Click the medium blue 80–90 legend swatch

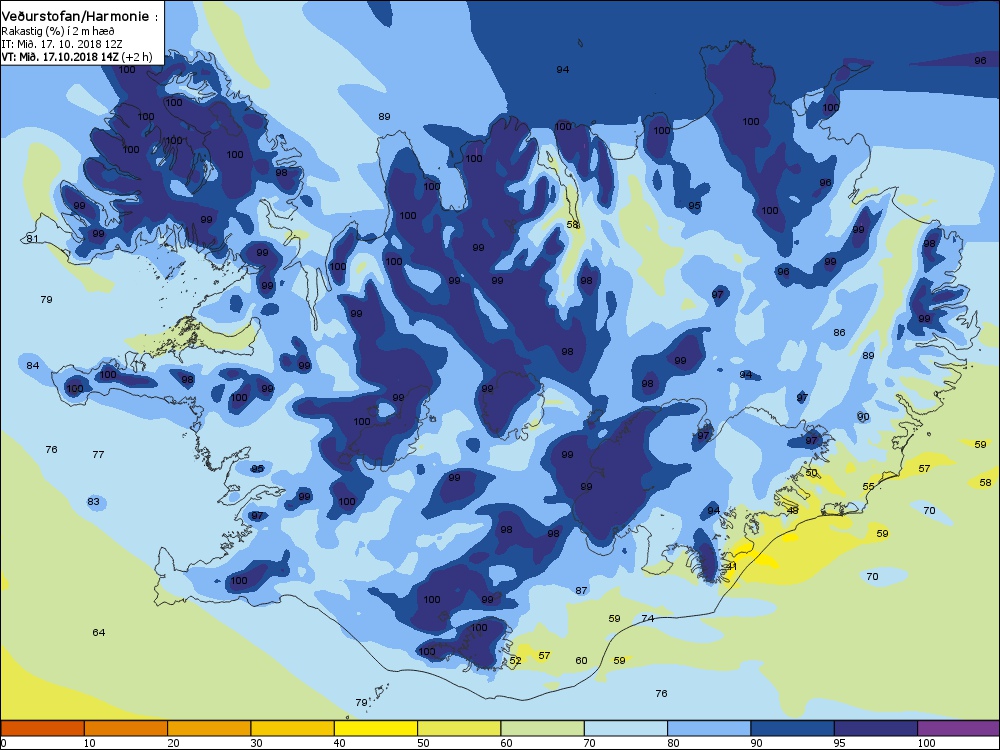[x=709, y=728]
